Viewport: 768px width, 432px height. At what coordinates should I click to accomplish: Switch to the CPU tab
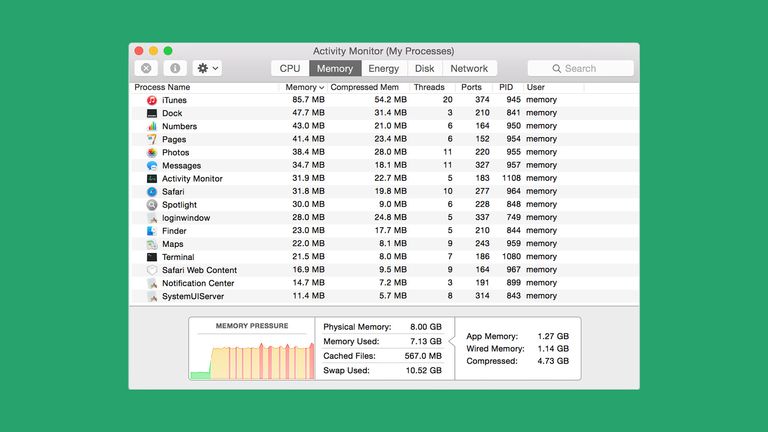click(x=290, y=68)
